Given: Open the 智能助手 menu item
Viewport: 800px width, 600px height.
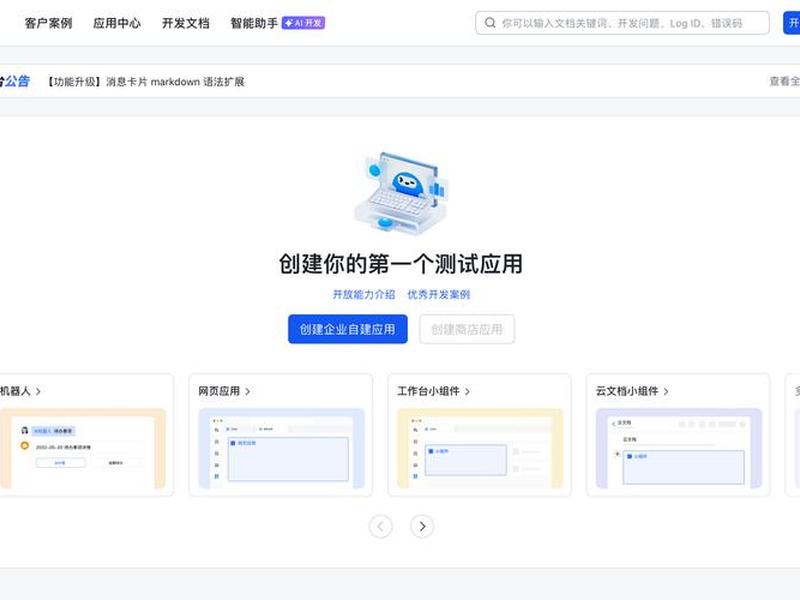Looking at the screenshot, I should pyautogui.click(x=254, y=23).
